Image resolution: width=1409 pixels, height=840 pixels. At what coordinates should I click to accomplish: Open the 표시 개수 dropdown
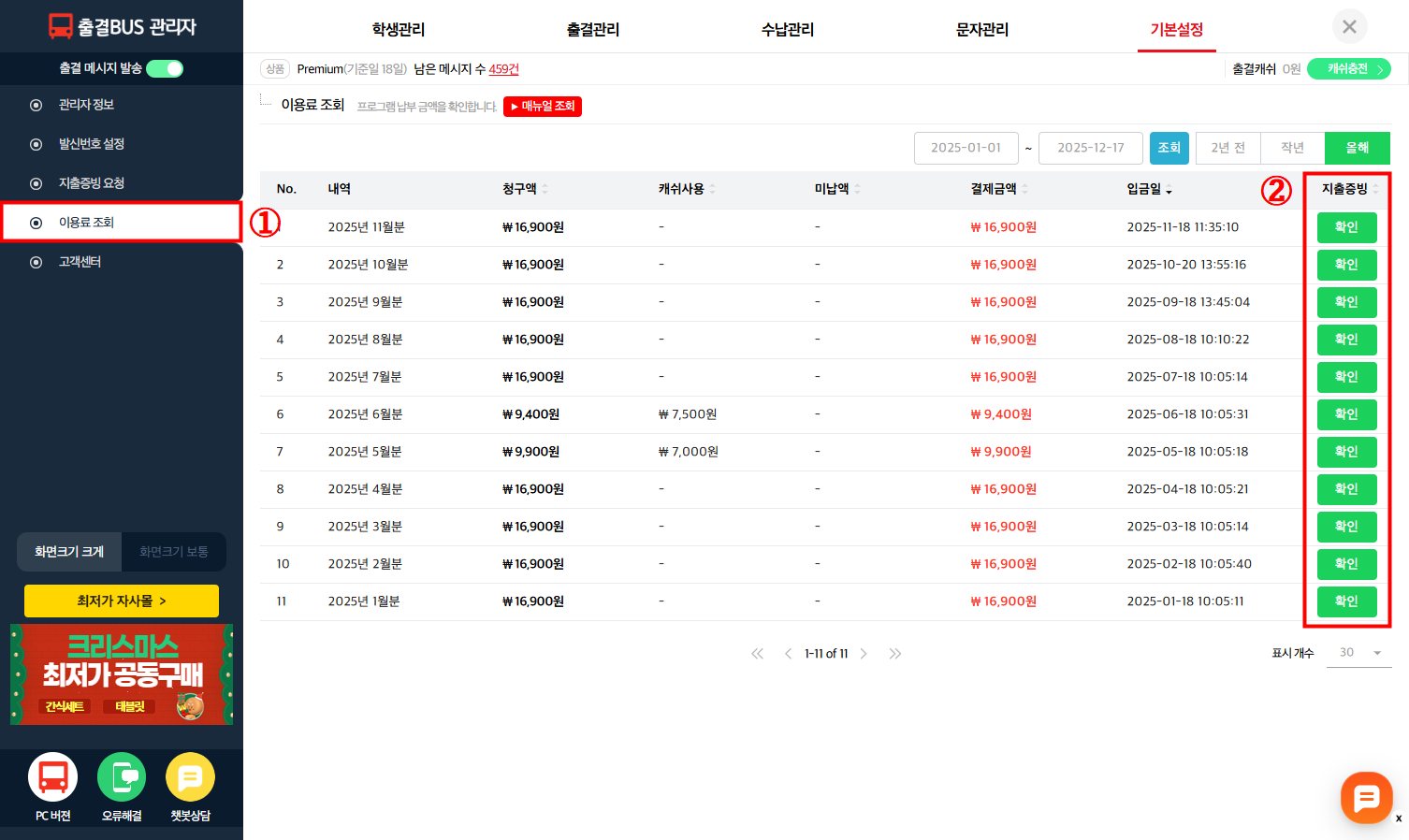click(1358, 653)
